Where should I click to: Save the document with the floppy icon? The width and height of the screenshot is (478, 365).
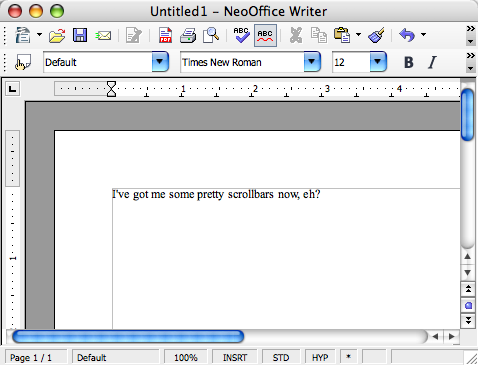click(80, 35)
